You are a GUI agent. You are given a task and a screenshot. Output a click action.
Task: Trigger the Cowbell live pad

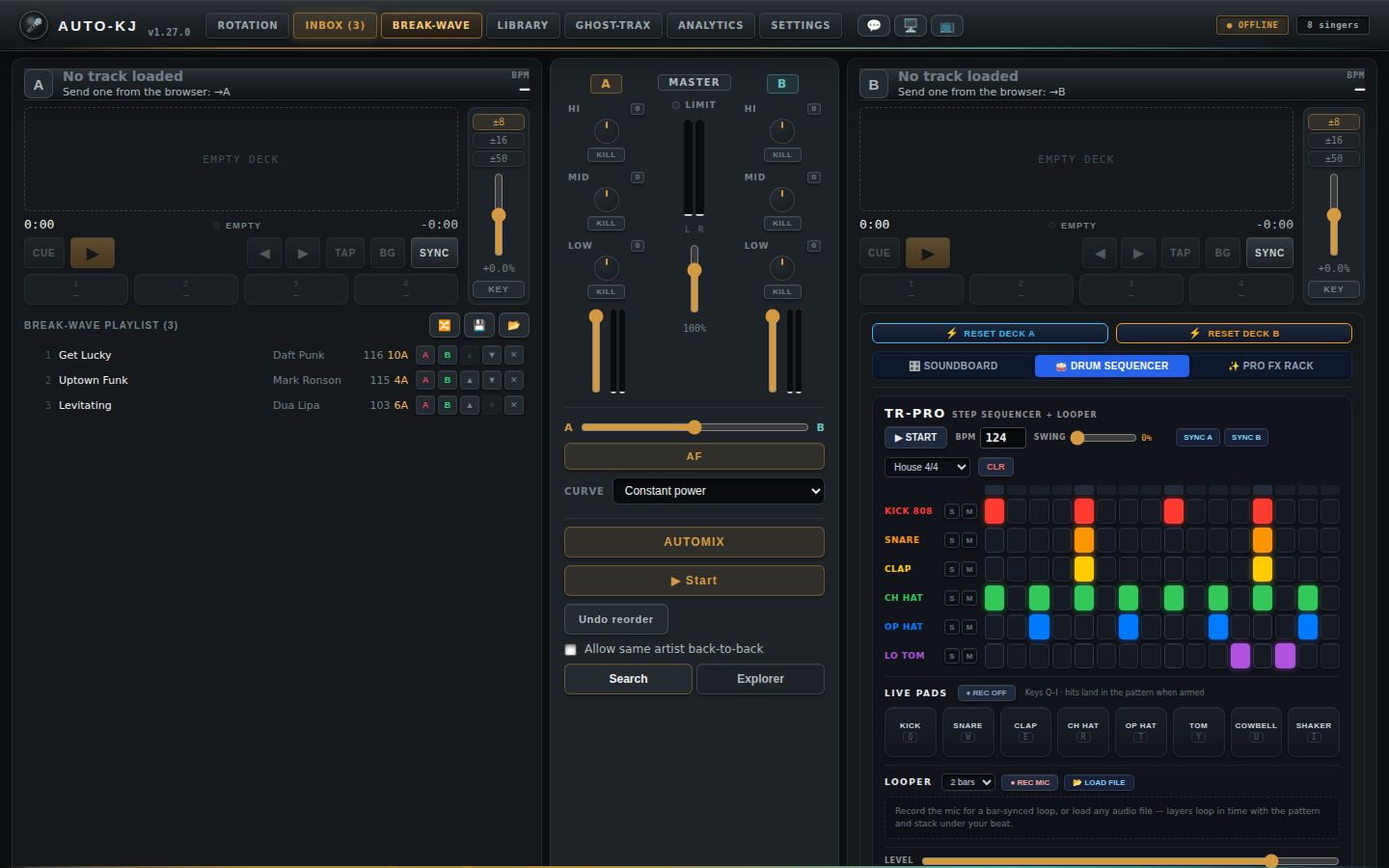coord(1256,731)
